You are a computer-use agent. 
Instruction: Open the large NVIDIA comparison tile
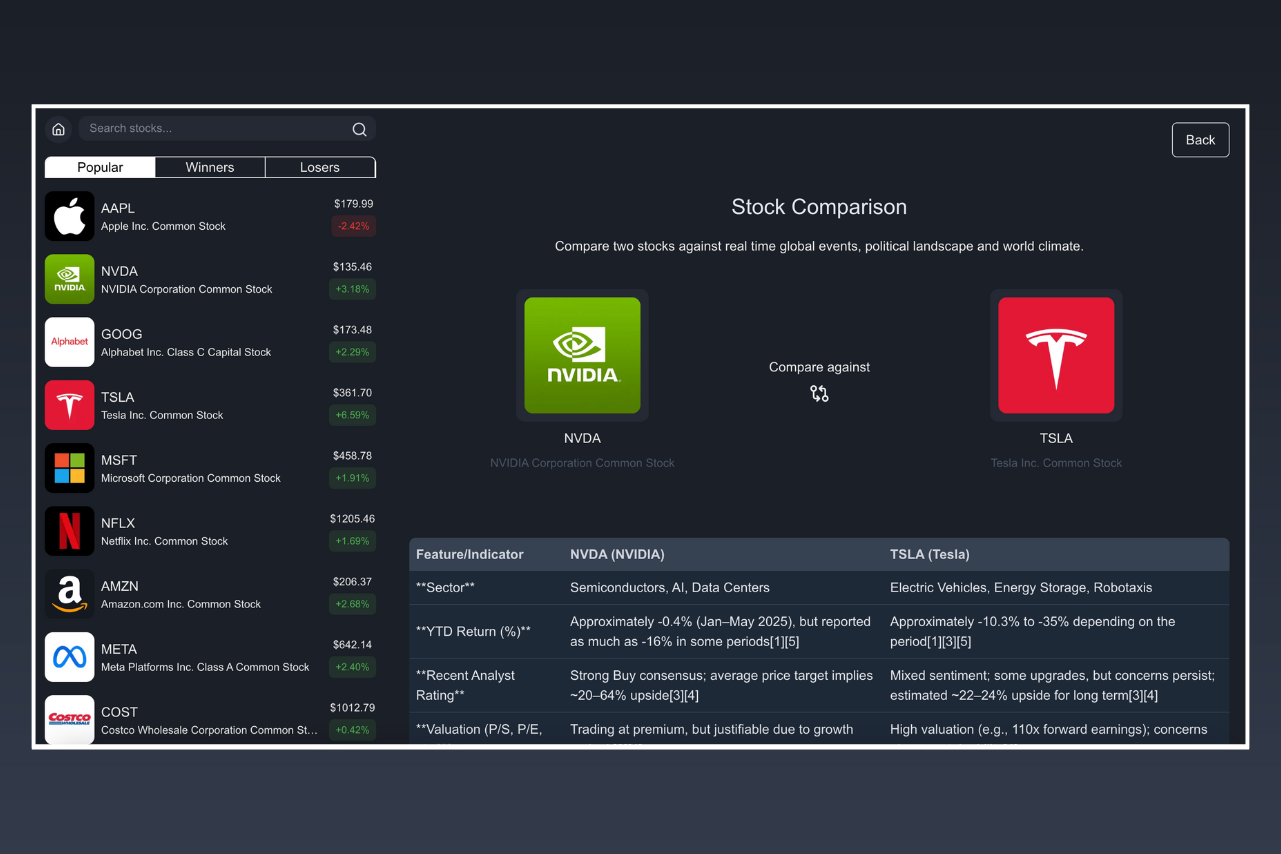tap(582, 355)
